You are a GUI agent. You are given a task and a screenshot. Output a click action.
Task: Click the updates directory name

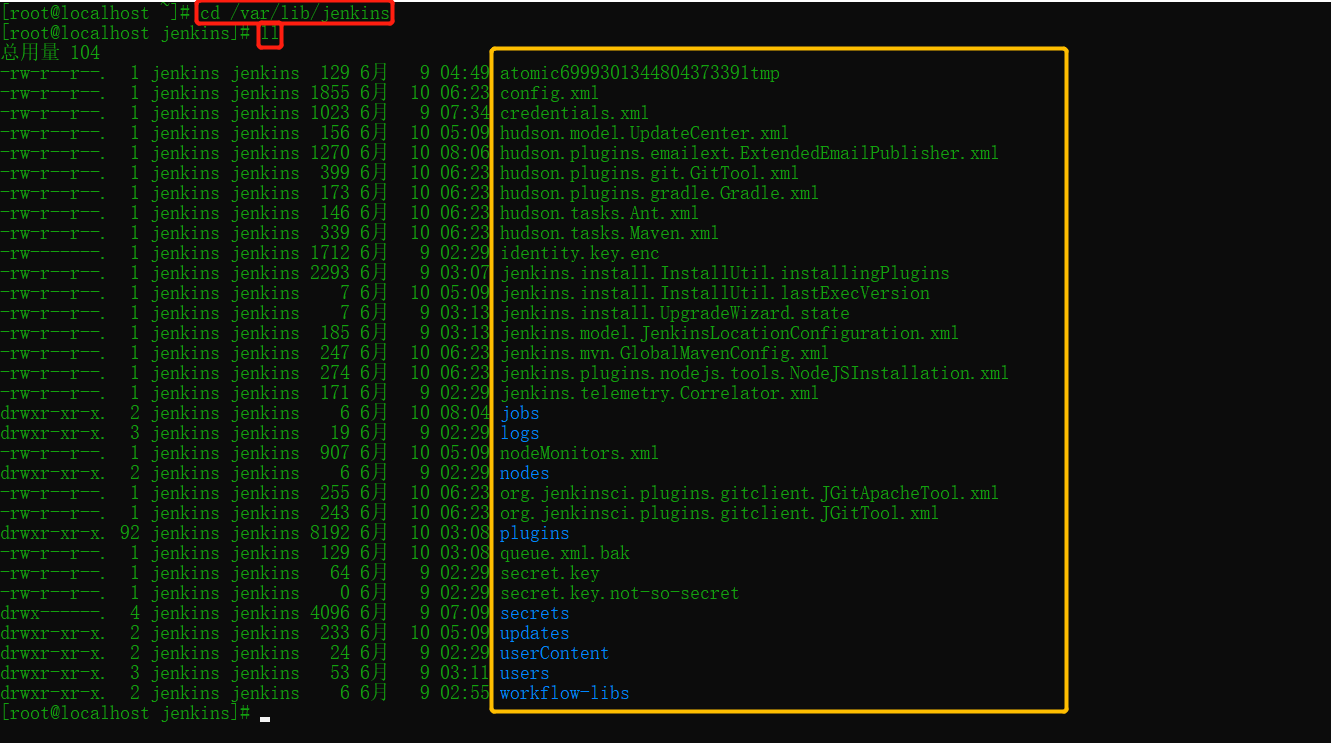click(x=535, y=633)
